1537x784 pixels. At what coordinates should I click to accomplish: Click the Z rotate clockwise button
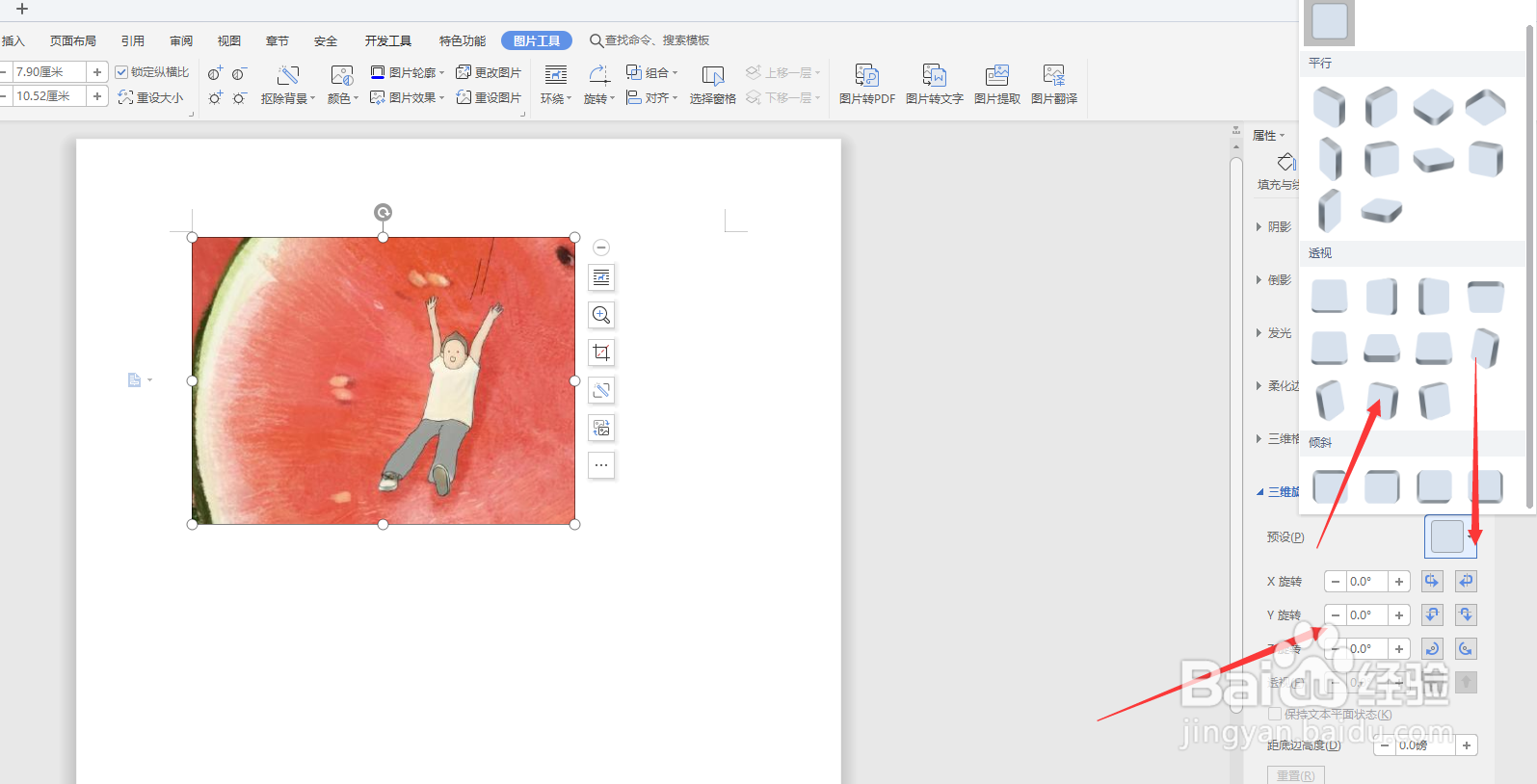1432,648
